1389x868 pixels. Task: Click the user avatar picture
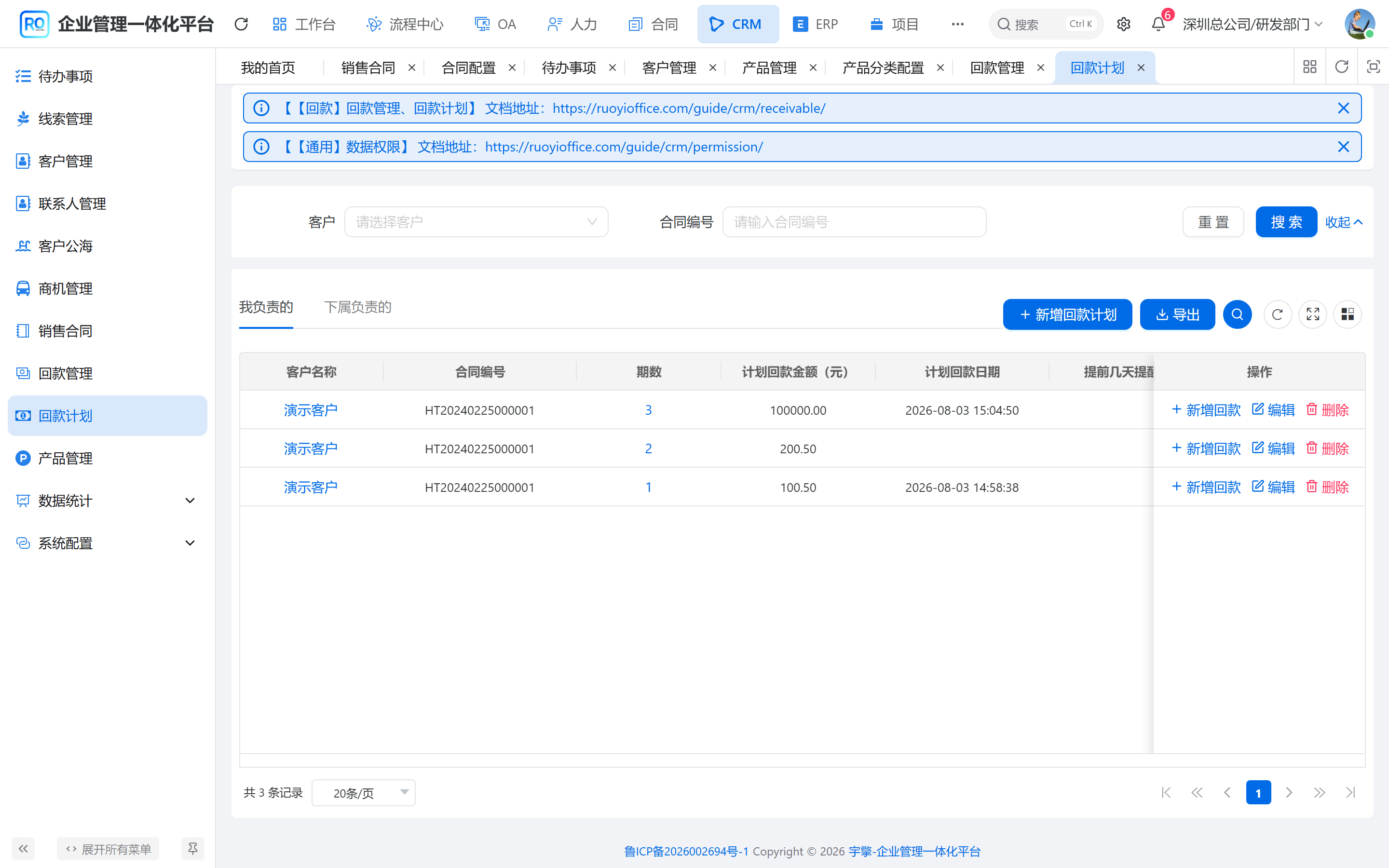1359,24
